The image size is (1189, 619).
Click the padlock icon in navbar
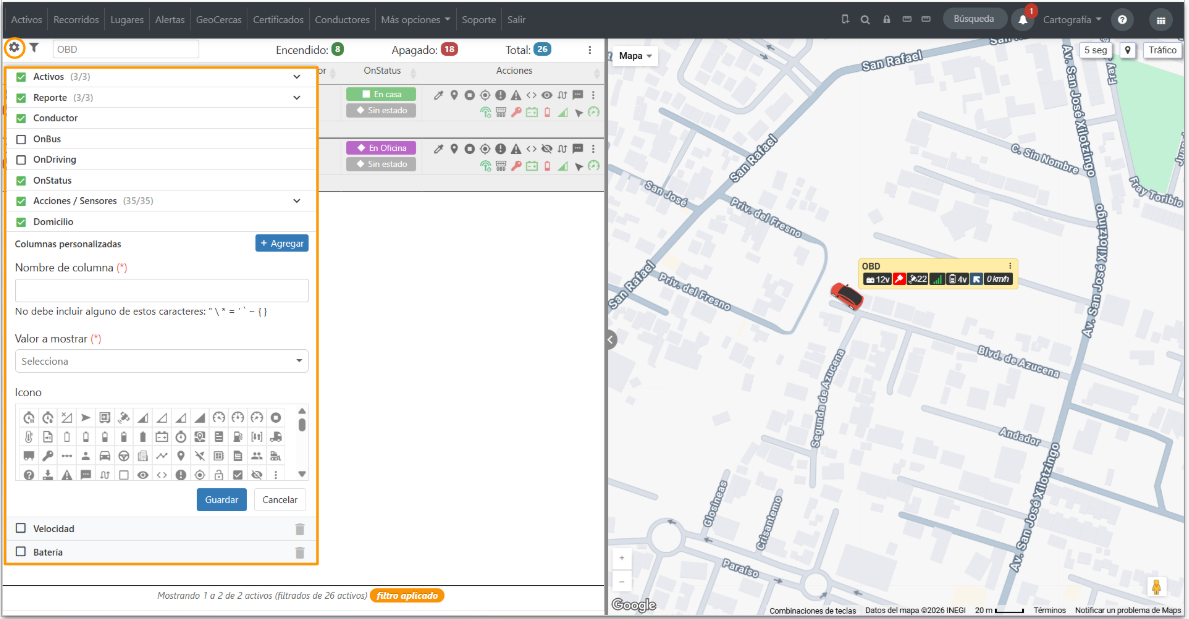point(886,20)
